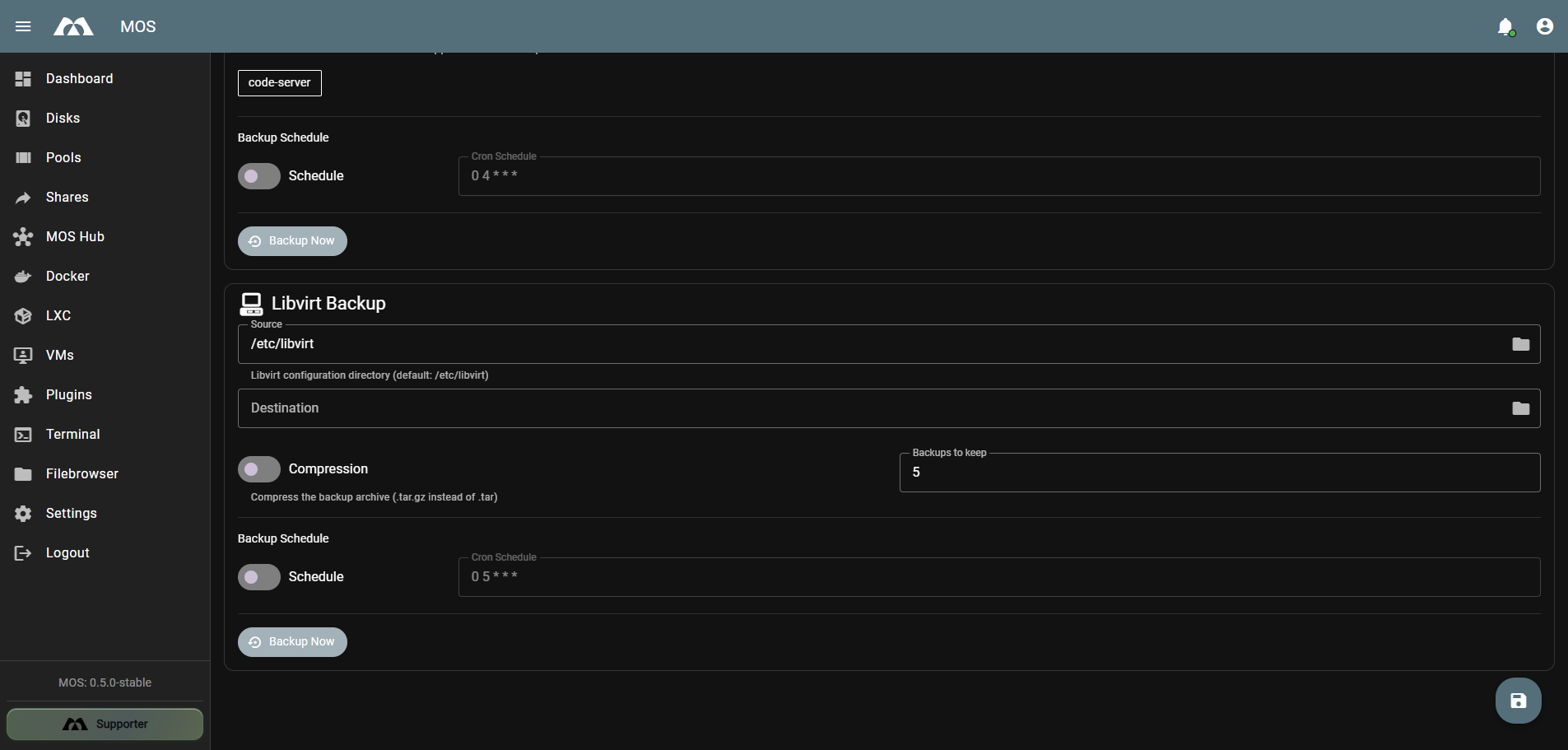Open the user account menu

1545,26
